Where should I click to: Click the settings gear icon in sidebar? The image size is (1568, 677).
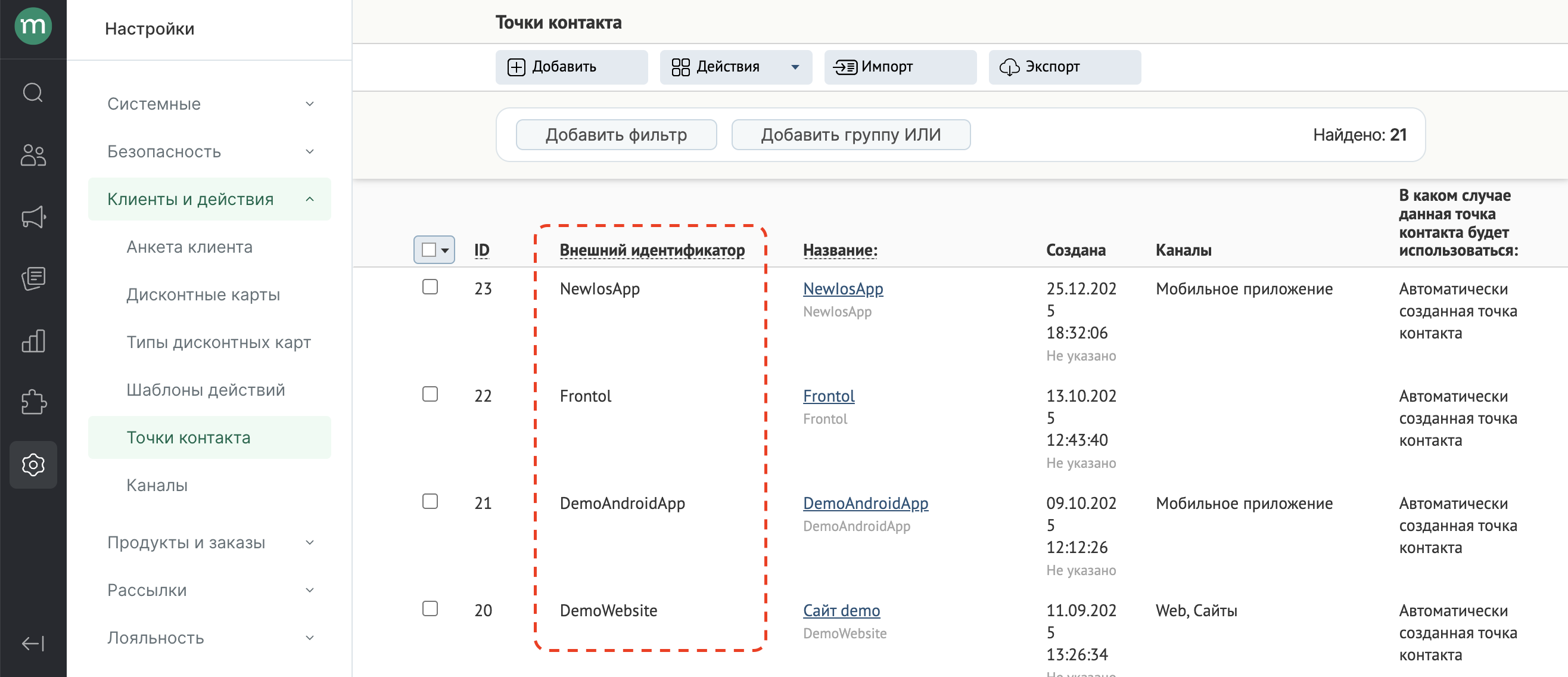[x=33, y=465]
